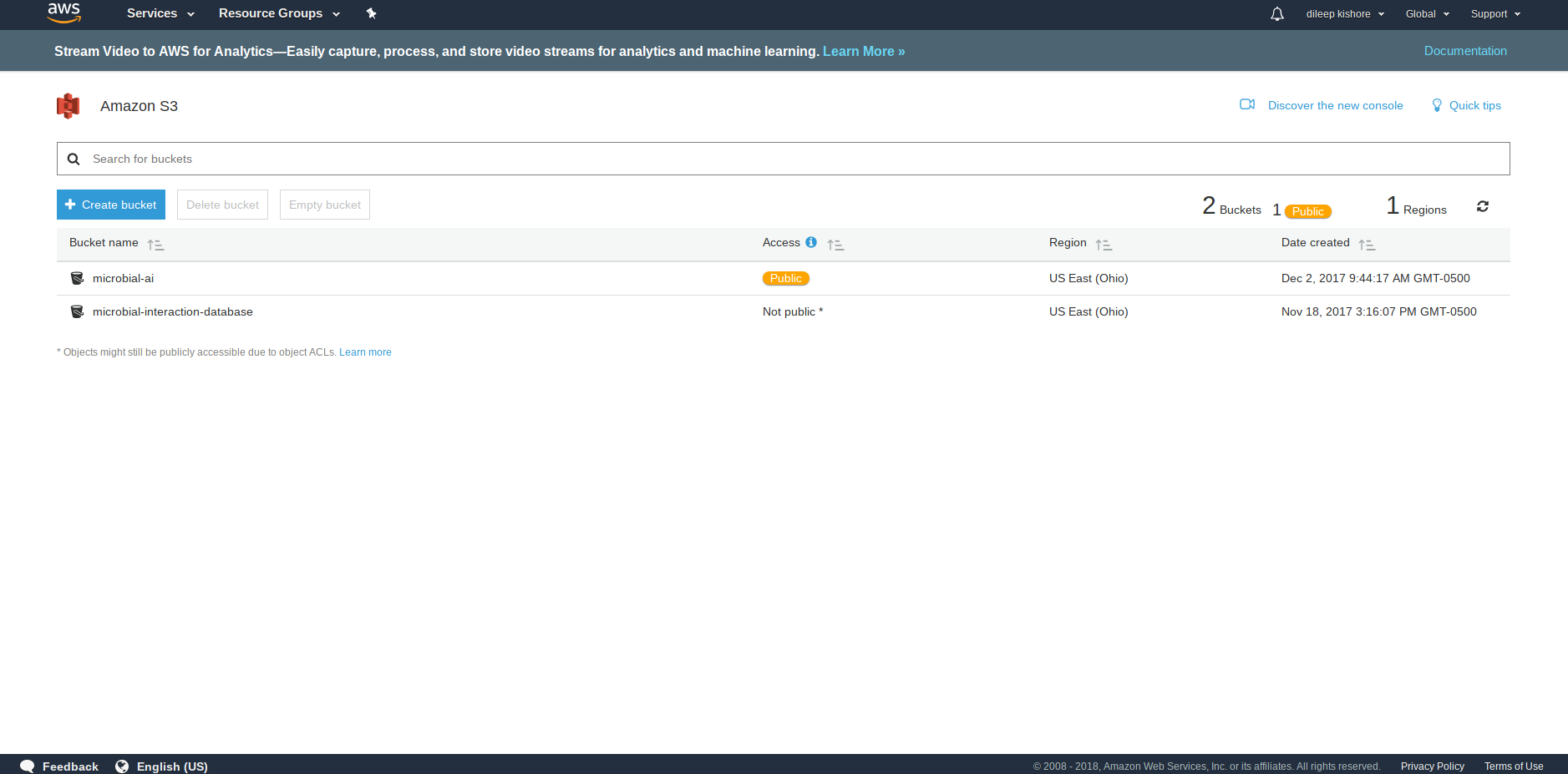Open the pin shortcuts icon in navbar

(x=372, y=13)
